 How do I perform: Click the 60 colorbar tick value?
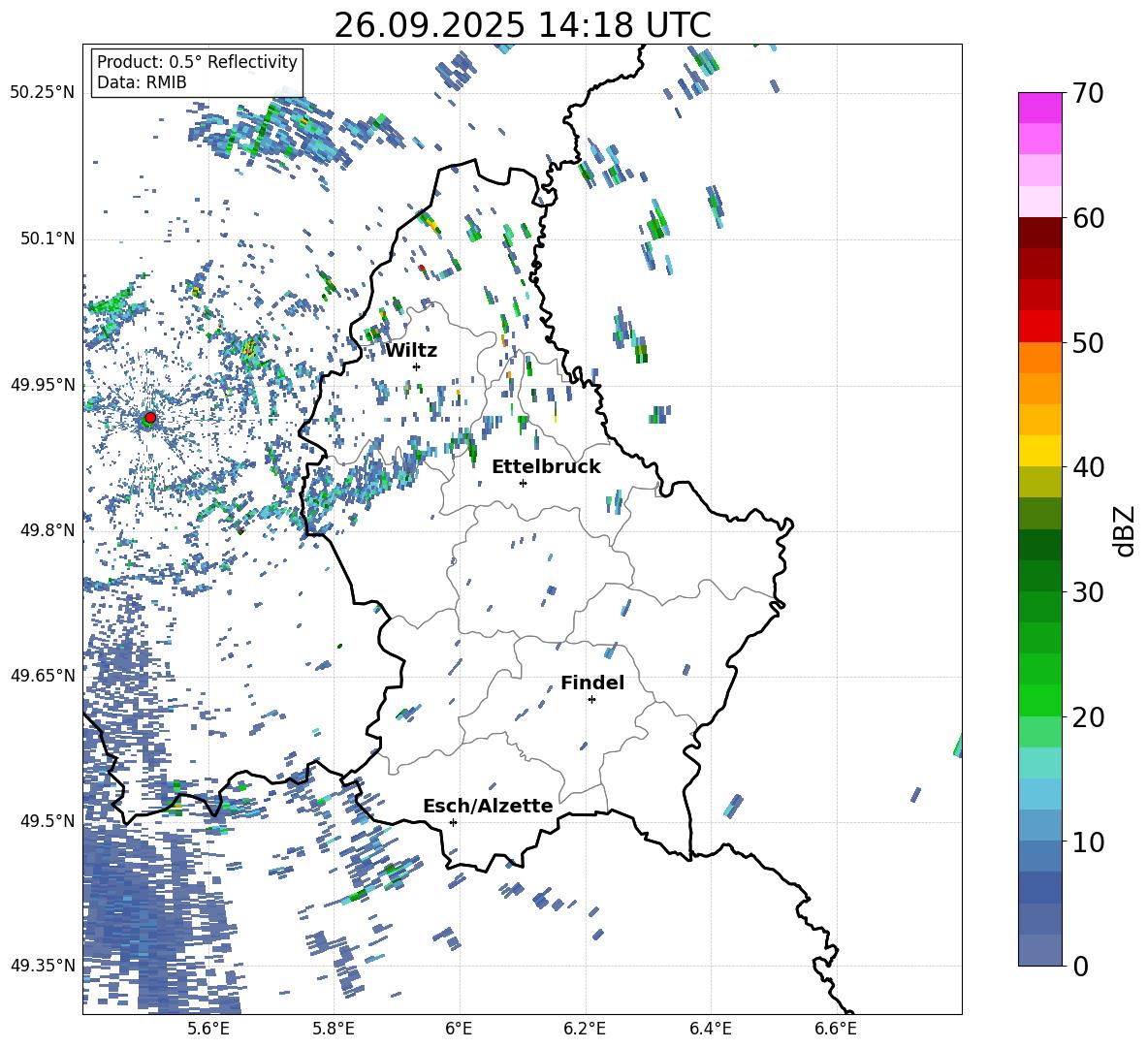tap(1089, 218)
